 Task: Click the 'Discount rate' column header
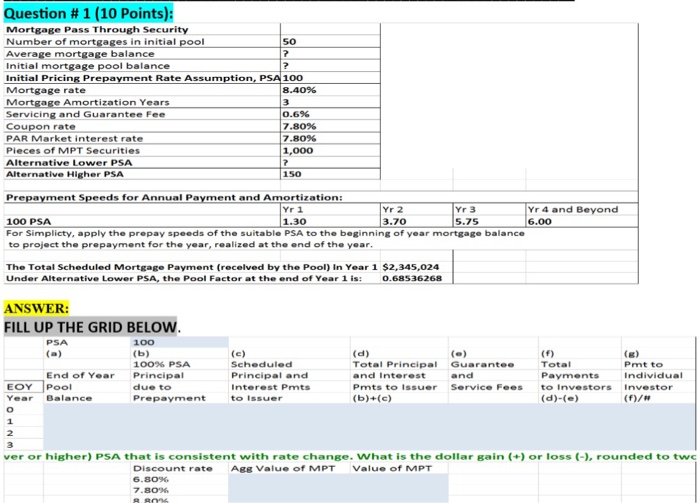pyautogui.click(x=173, y=468)
